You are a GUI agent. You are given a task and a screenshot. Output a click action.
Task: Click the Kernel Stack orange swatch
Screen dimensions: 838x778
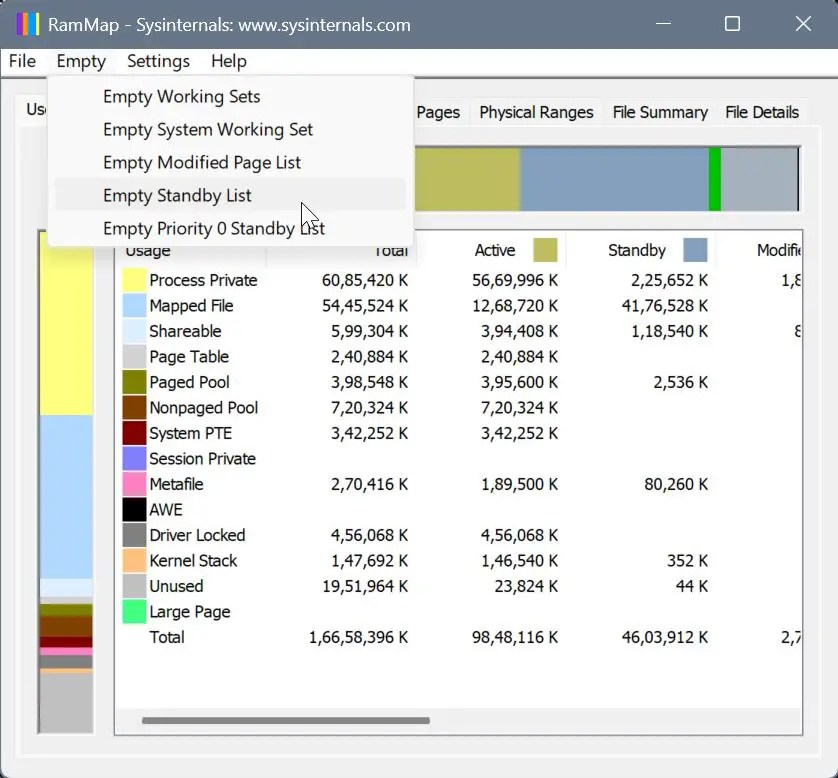pos(134,561)
